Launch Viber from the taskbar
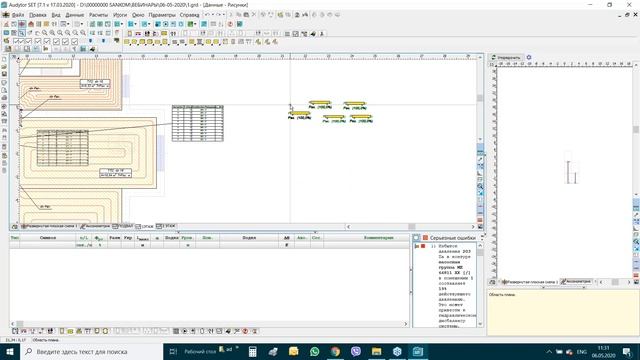This screenshot has width=640, height=360. [x=356, y=351]
